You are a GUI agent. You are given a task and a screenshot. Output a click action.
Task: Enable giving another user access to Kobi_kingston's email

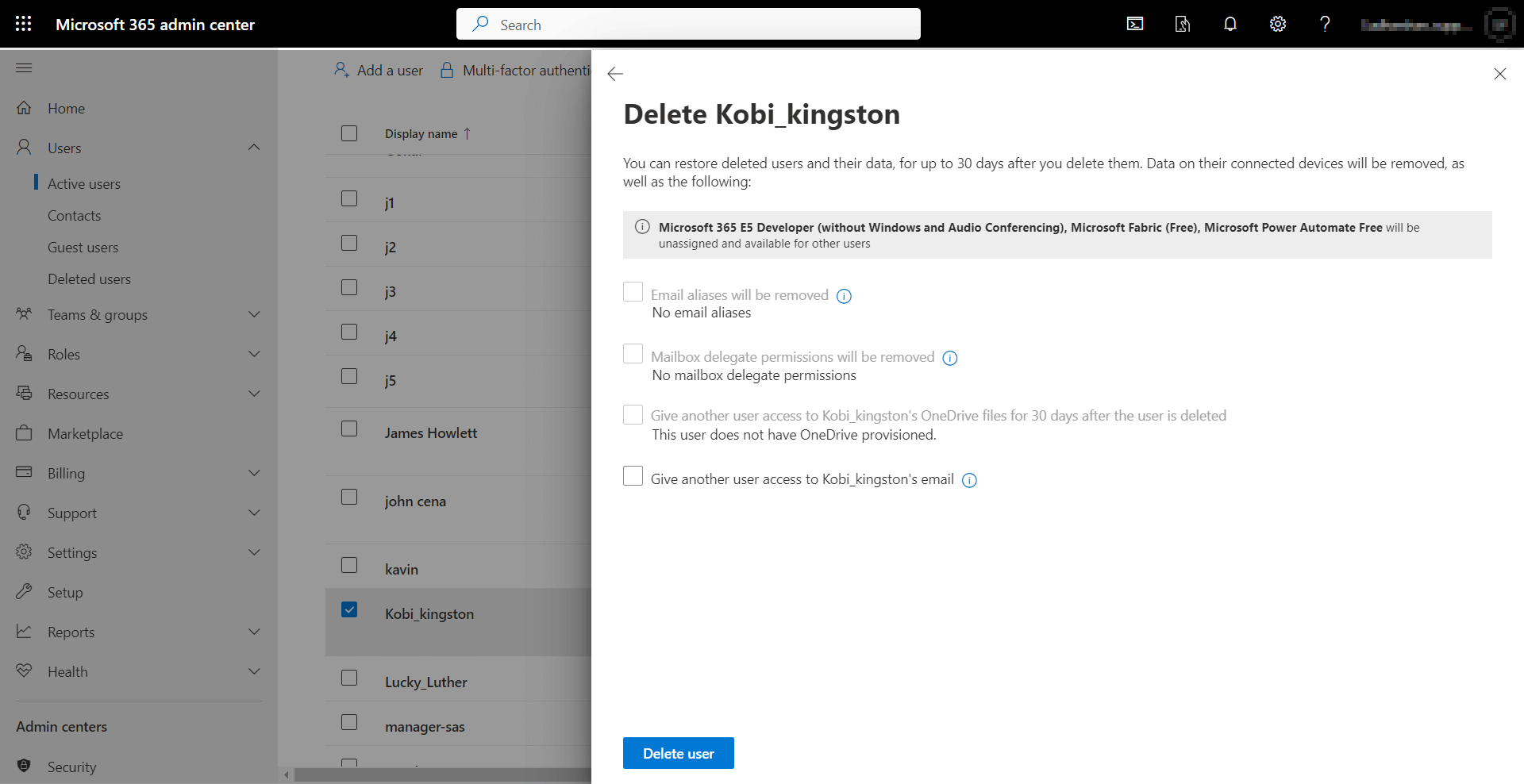(x=633, y=475)
